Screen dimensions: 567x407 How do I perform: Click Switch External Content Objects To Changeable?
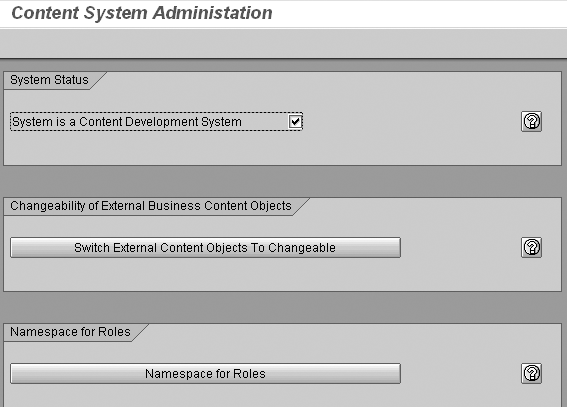pyautogui.click(x=205, y=248)
